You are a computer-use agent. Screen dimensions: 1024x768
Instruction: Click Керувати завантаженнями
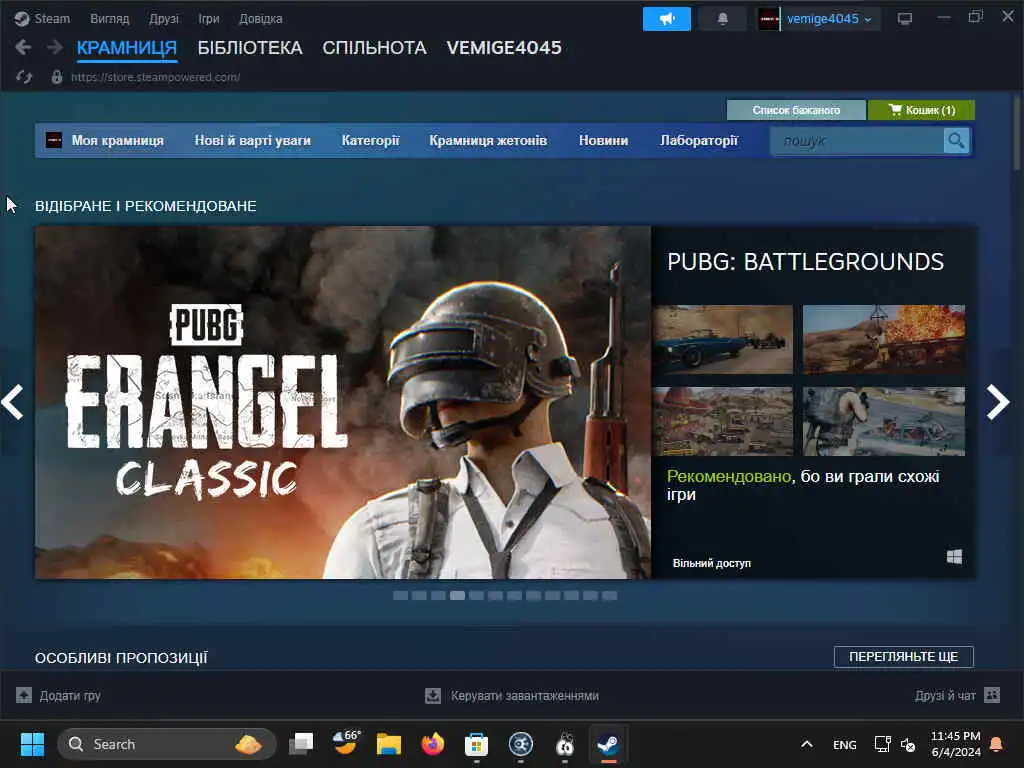pos(525,696)
